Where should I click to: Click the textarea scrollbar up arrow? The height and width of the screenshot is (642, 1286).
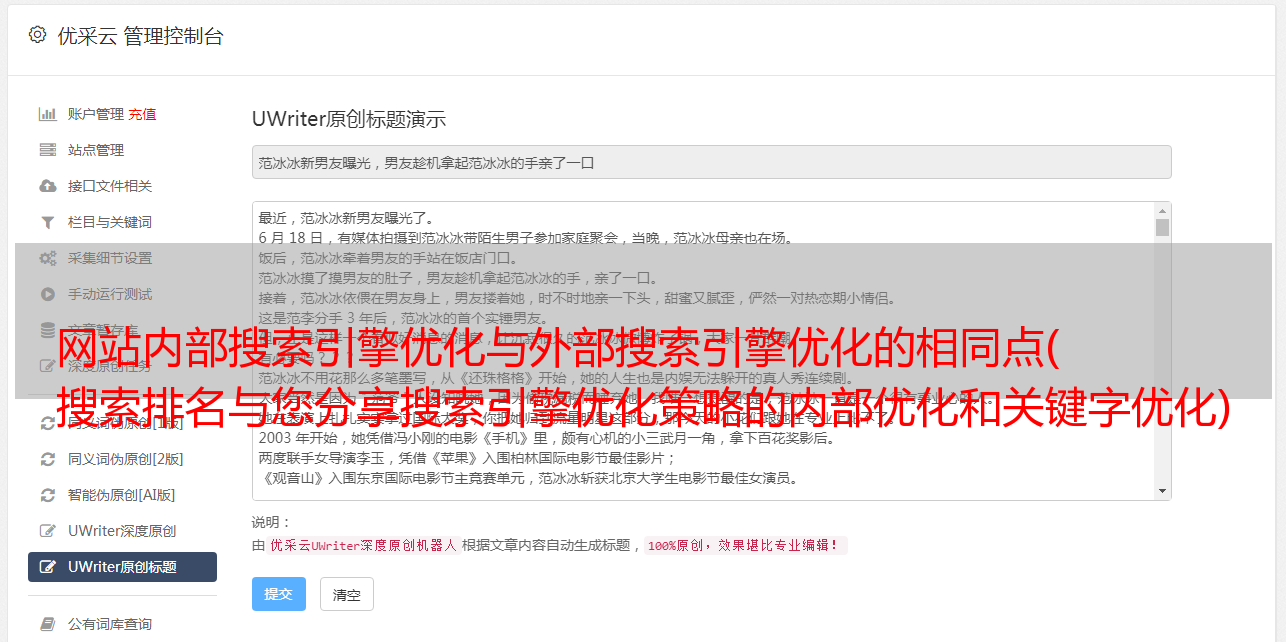tap(1162, 211)
